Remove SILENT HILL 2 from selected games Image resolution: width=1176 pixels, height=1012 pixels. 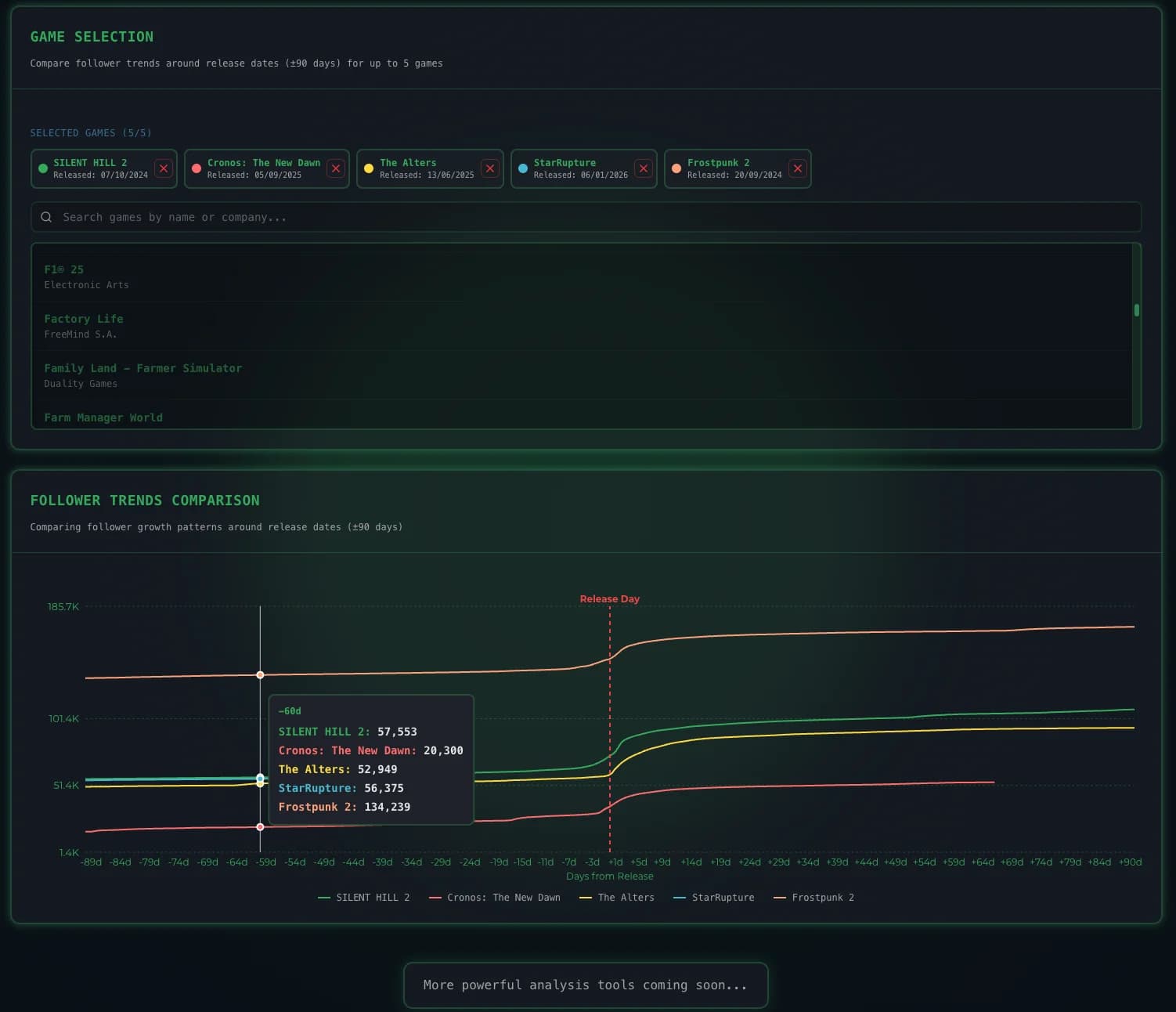point(164,168)
